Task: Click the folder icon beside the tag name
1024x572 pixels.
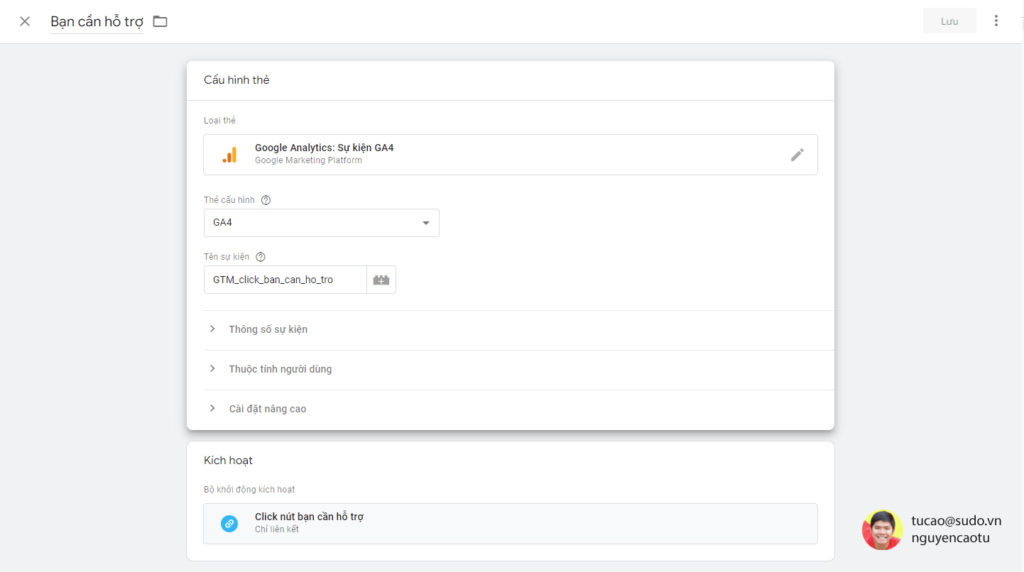Action: point(160,21)
